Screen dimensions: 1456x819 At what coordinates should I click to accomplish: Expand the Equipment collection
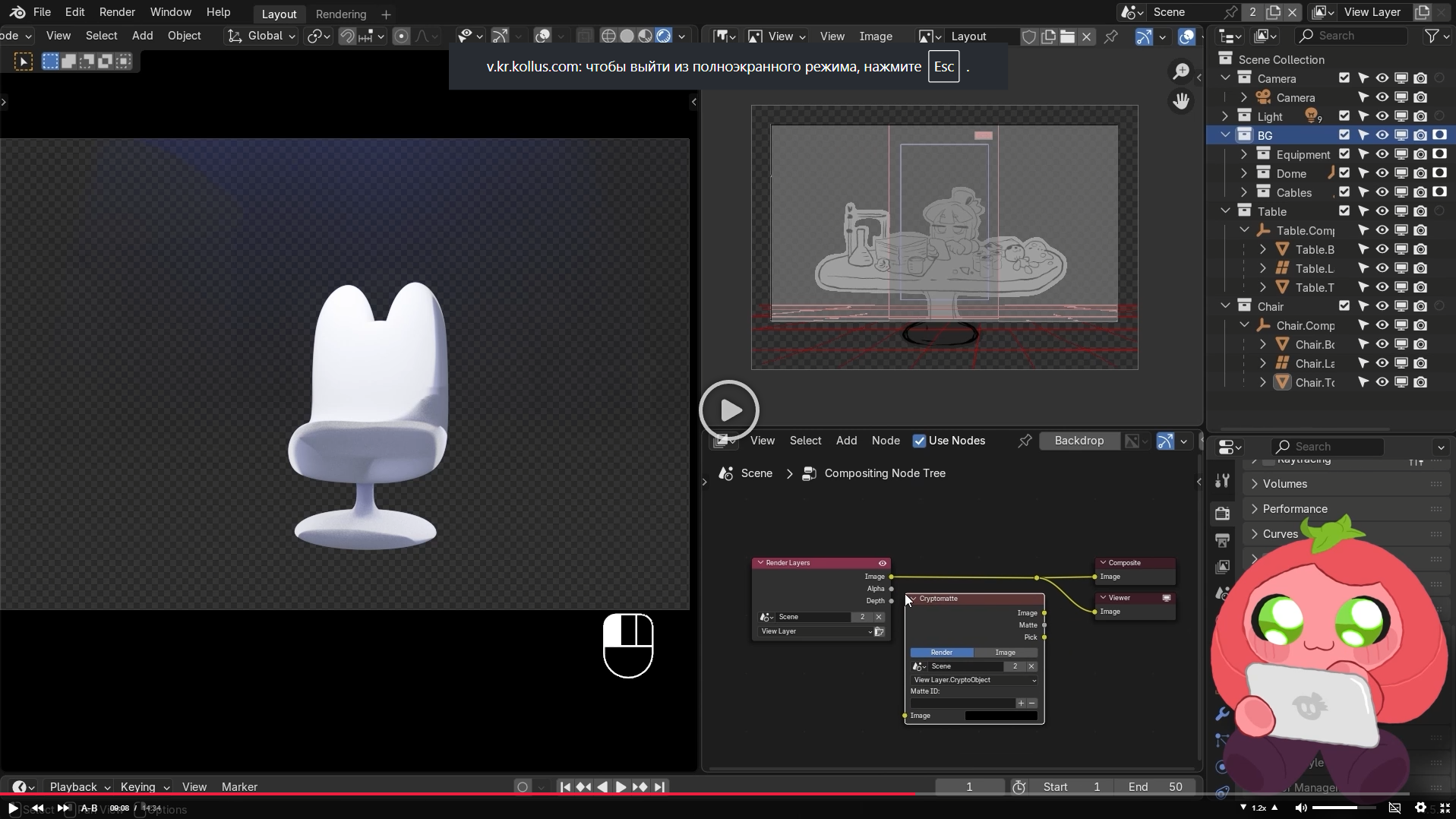(x=1244, y=154)
